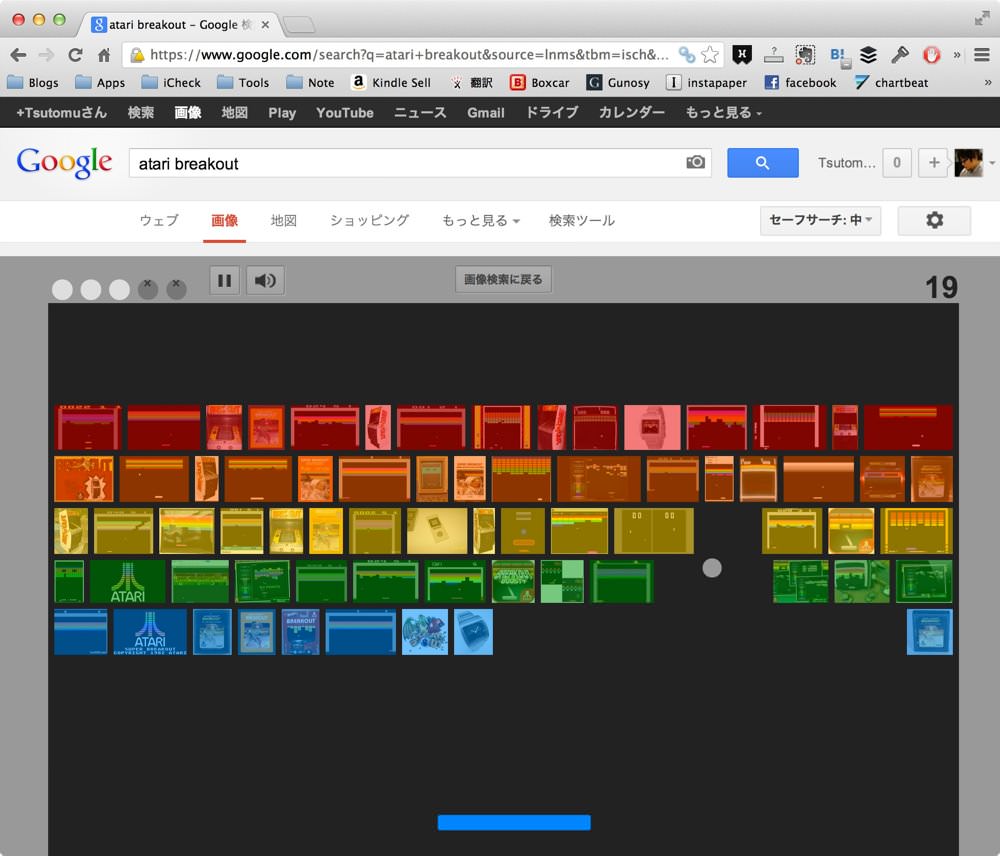This screenshot has height=856, width=1000.
Task: Click the Evernote web clipper extension icon
Action: coord(805,55)
